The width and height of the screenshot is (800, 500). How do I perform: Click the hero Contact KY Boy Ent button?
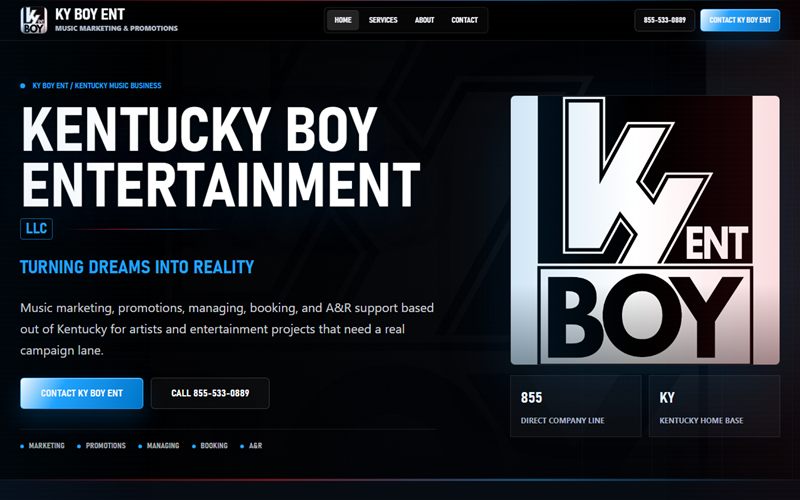tap(82, 393)
